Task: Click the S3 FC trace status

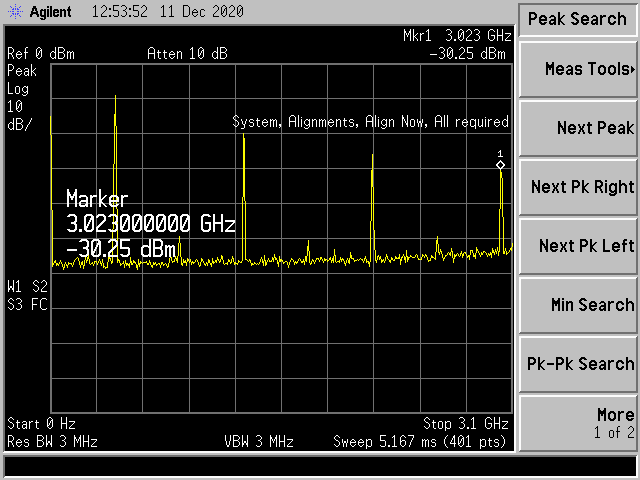Action: click(27, 304)
